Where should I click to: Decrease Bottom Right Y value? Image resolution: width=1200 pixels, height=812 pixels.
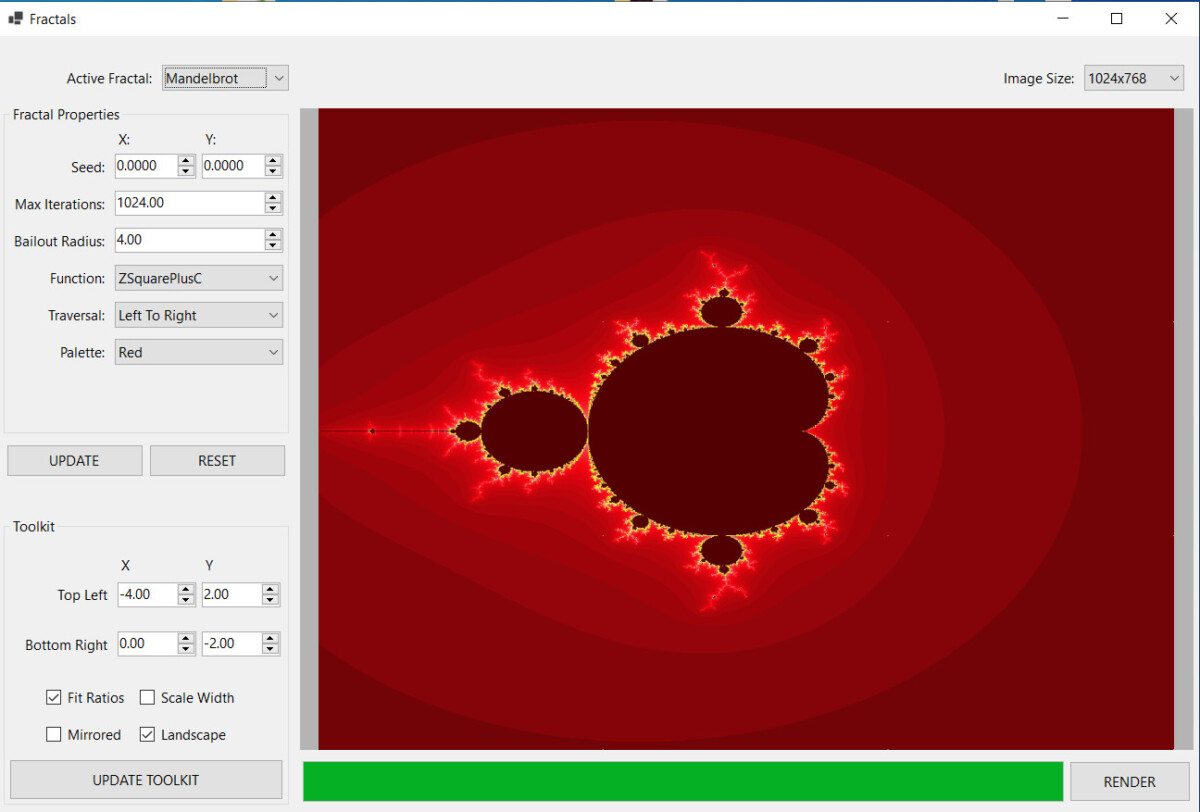coord(270,649)
